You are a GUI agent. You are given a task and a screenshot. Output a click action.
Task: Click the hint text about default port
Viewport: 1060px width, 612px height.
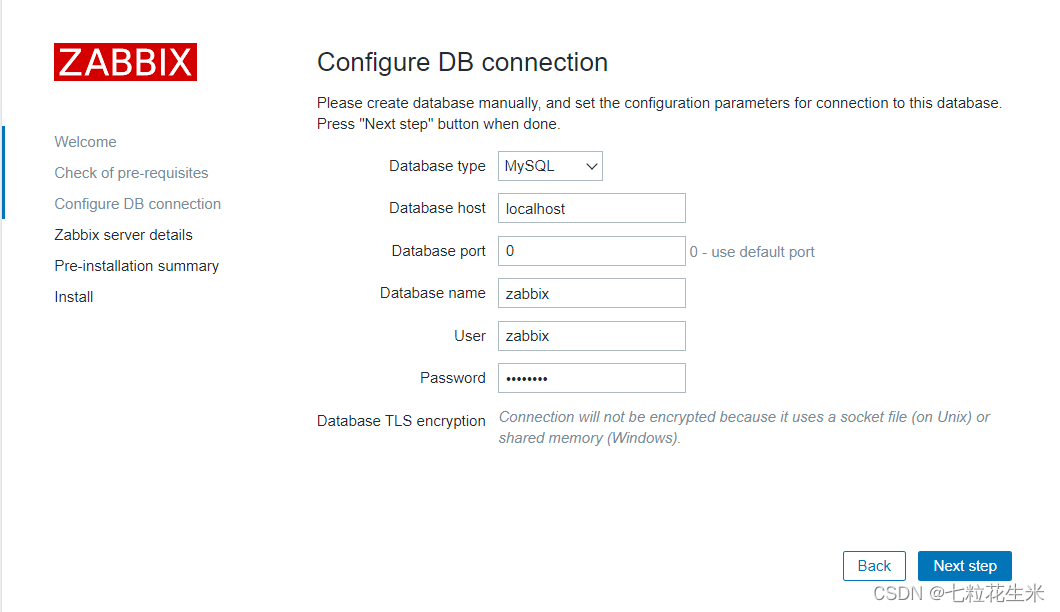tap(752, 252)
